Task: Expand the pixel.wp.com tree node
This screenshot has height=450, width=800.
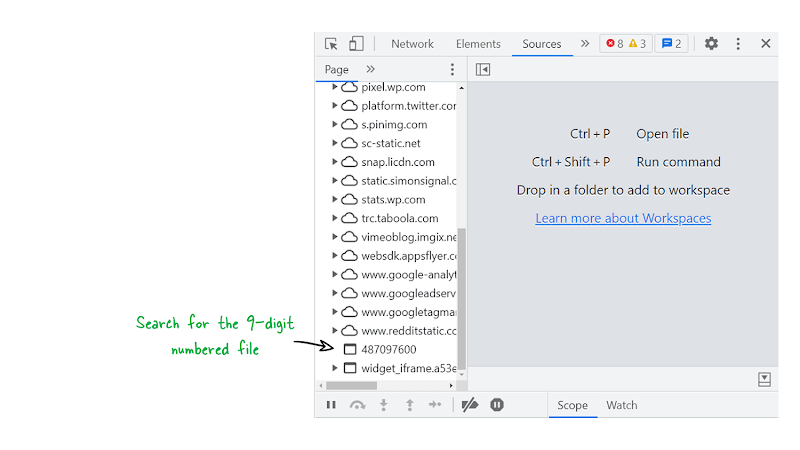Action: 335,87
